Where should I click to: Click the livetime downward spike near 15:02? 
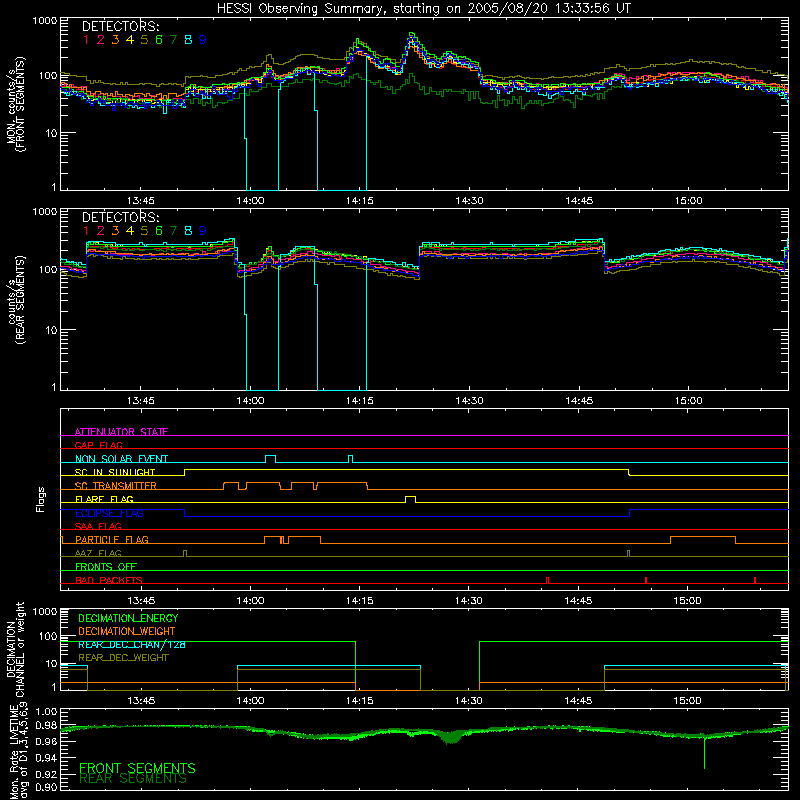point(705,753)
